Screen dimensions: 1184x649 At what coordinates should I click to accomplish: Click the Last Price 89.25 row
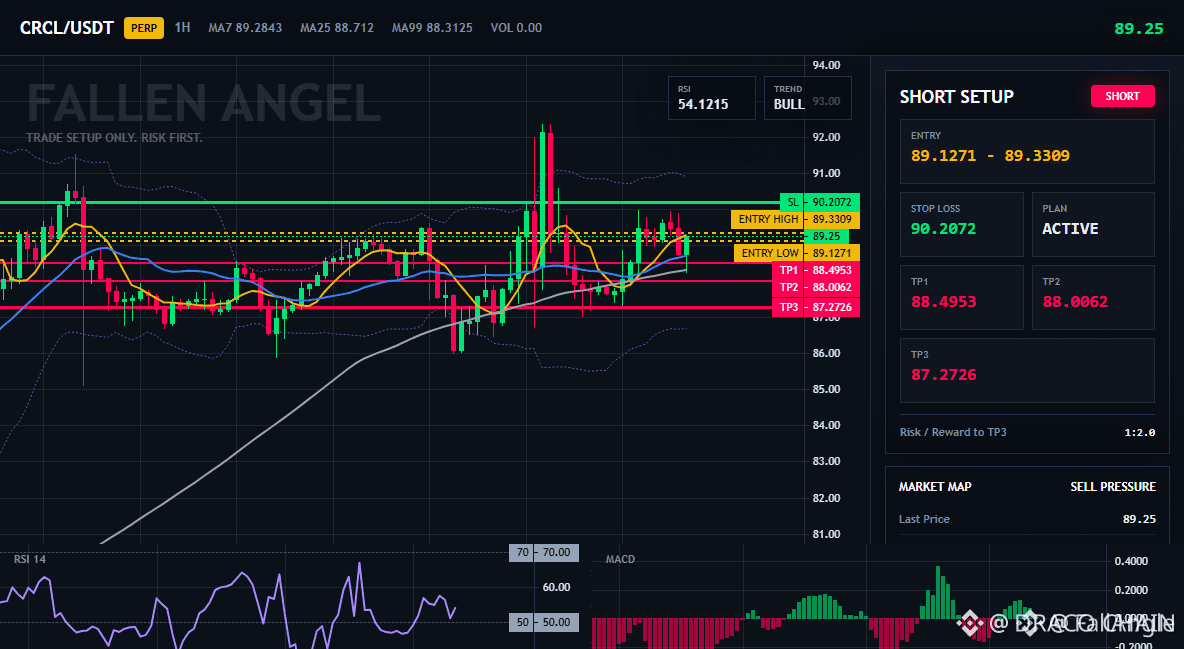[1027, 519]
